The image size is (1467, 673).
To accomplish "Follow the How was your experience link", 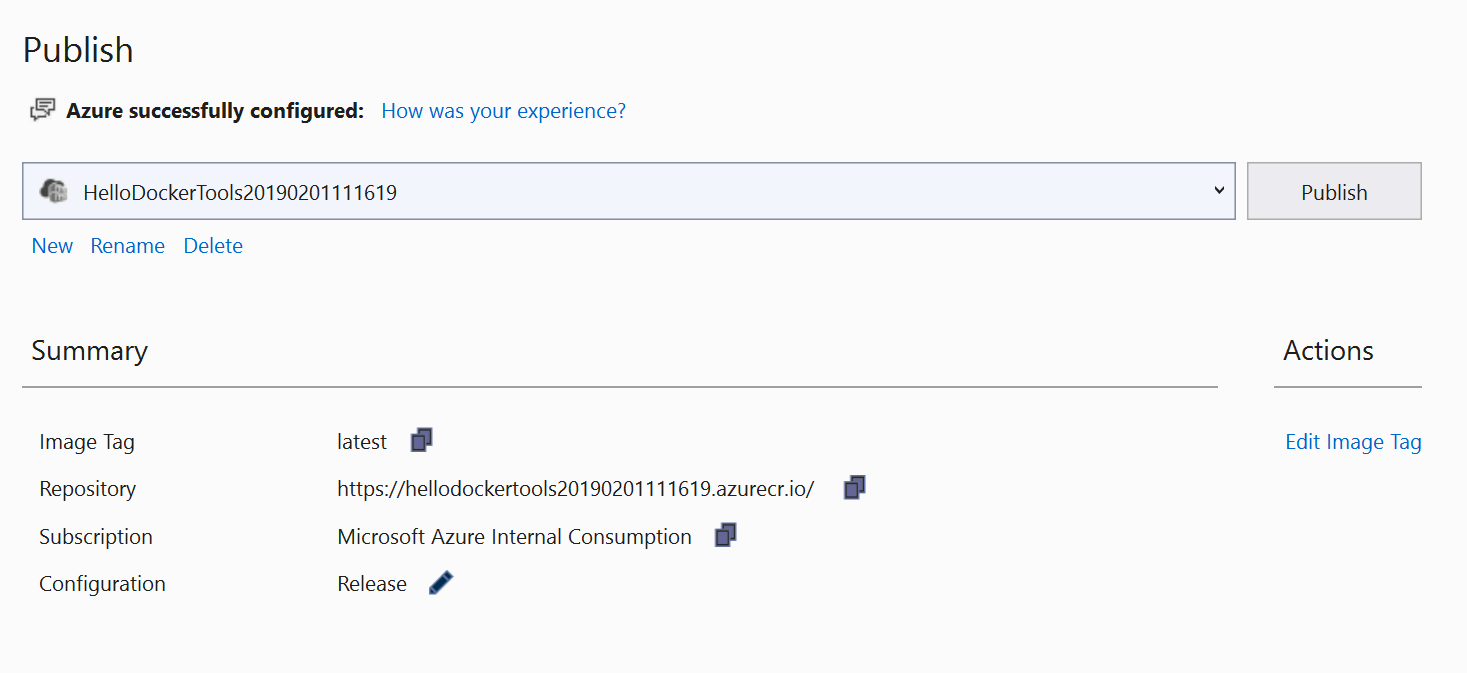I will coord(503,111).
